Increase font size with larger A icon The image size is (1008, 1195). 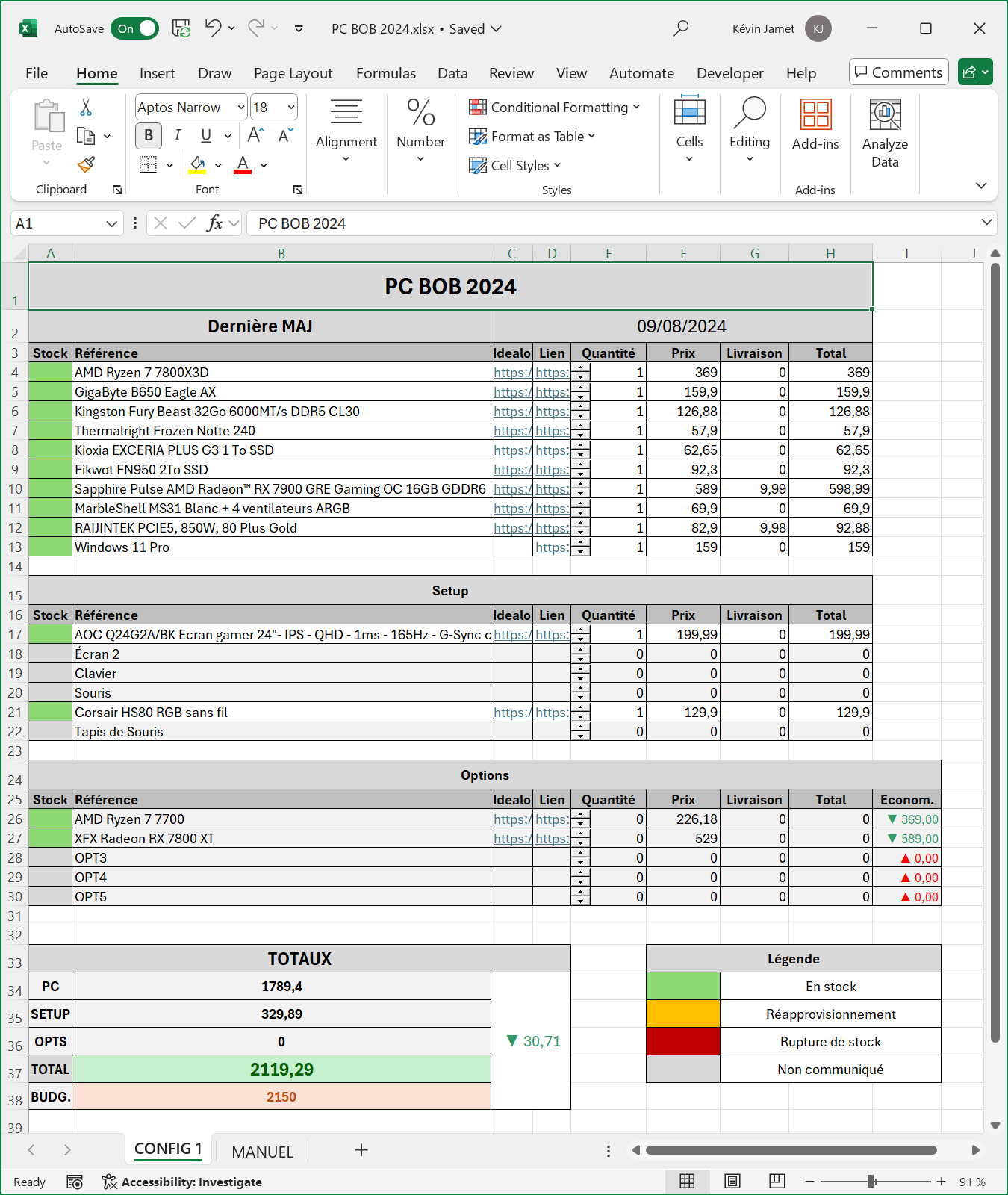click(255, 135)
